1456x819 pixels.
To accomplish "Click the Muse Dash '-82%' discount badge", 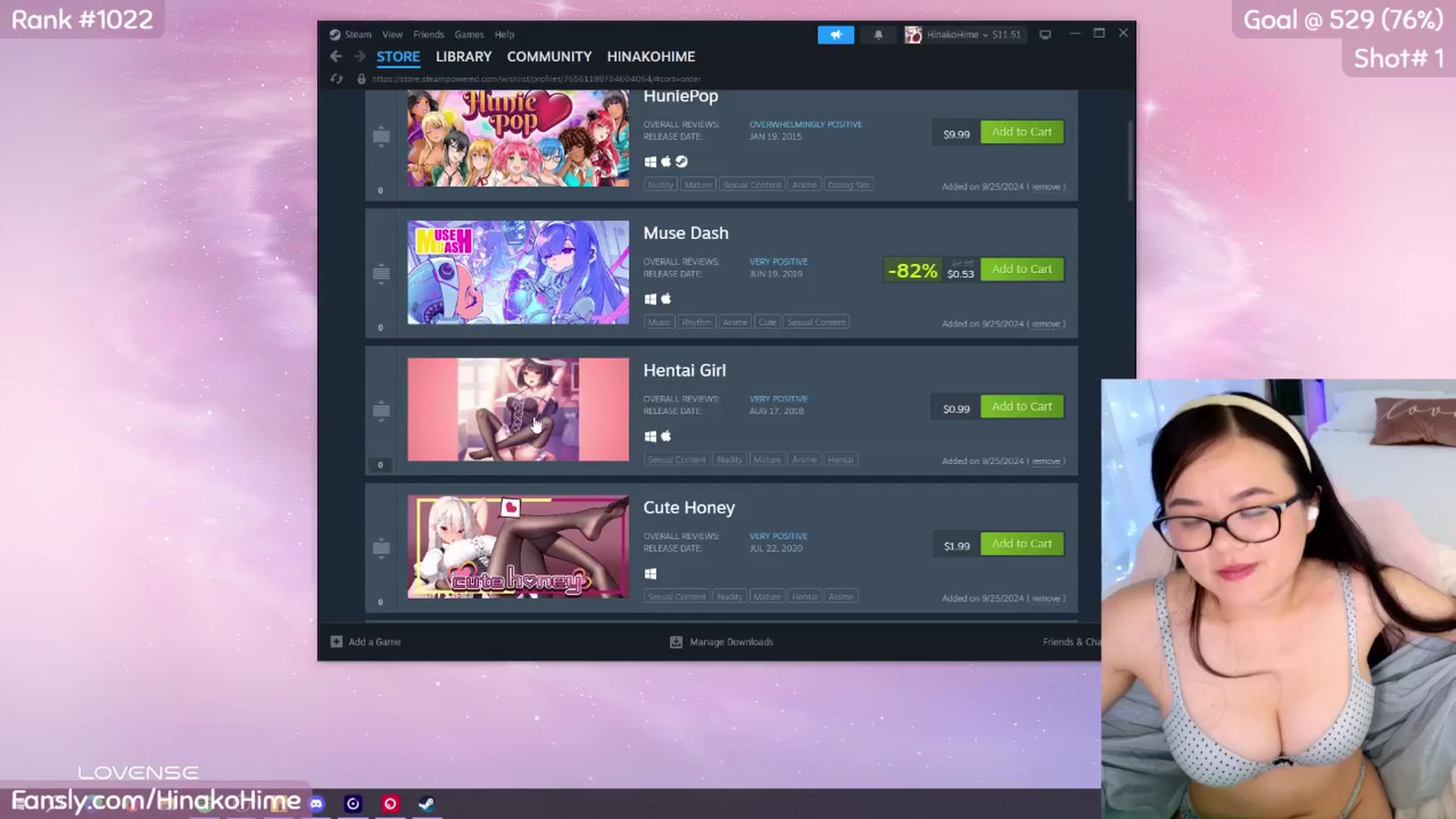I will 912,271.
